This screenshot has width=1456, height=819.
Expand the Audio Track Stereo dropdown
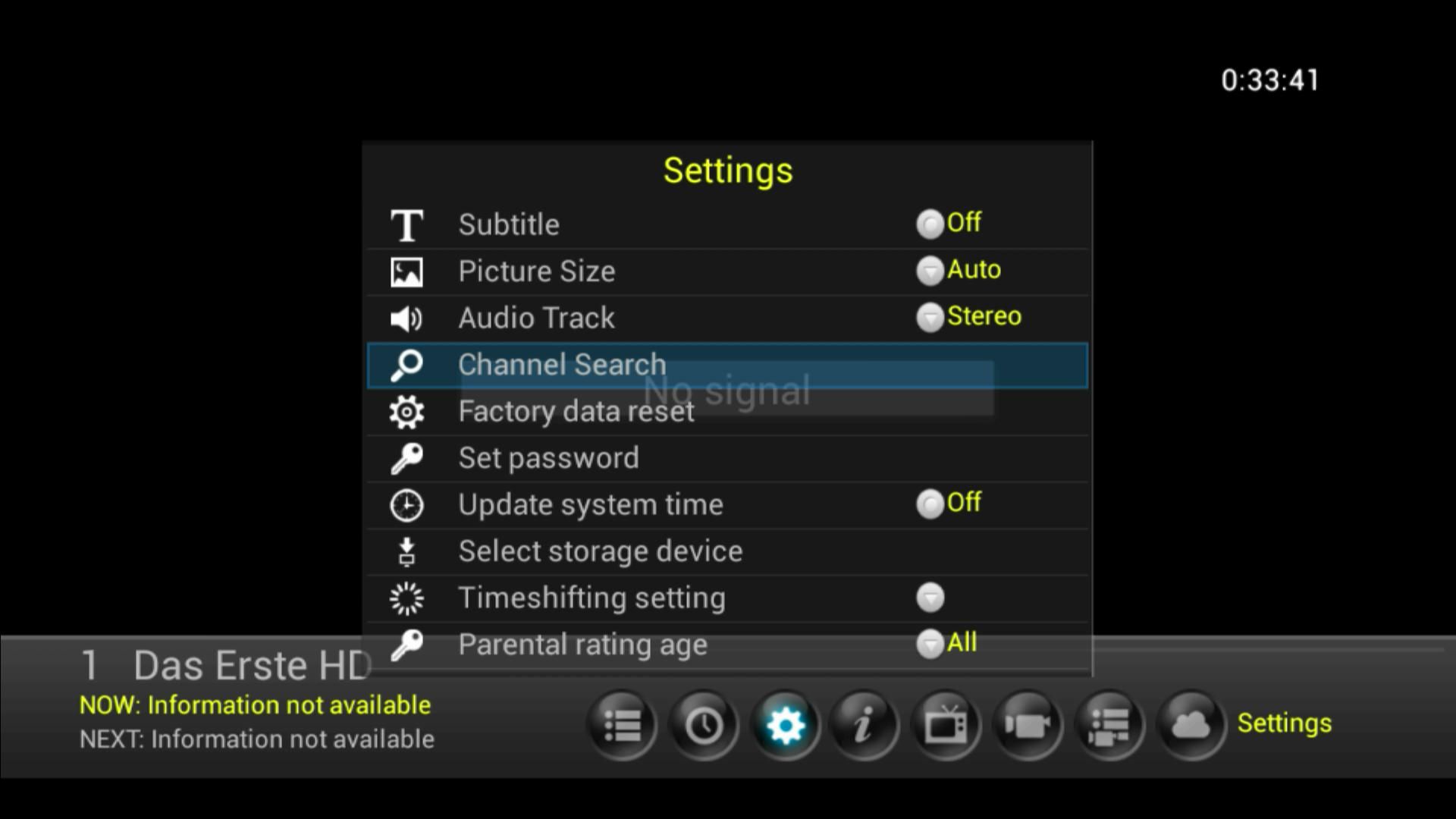[x=969, y=317]
